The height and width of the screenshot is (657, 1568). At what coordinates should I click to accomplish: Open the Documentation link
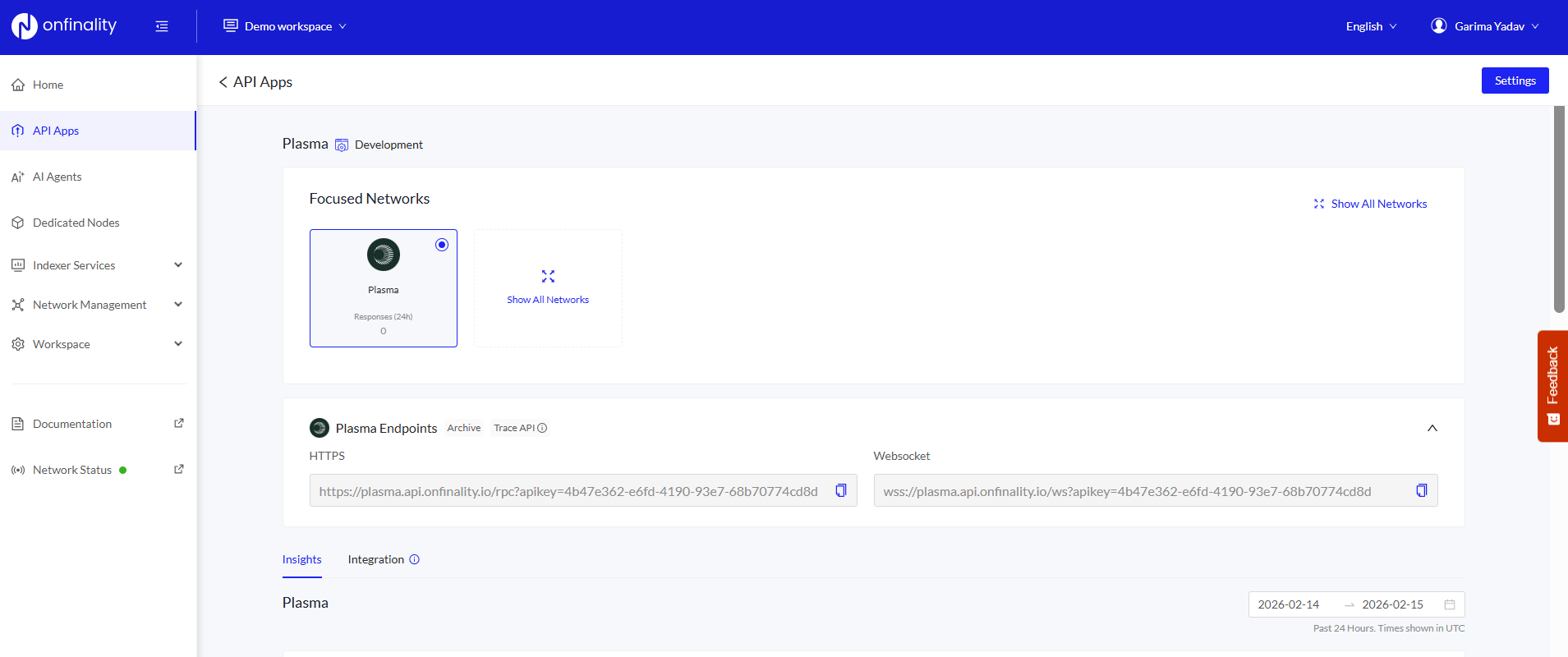click(x=72, y=424)
